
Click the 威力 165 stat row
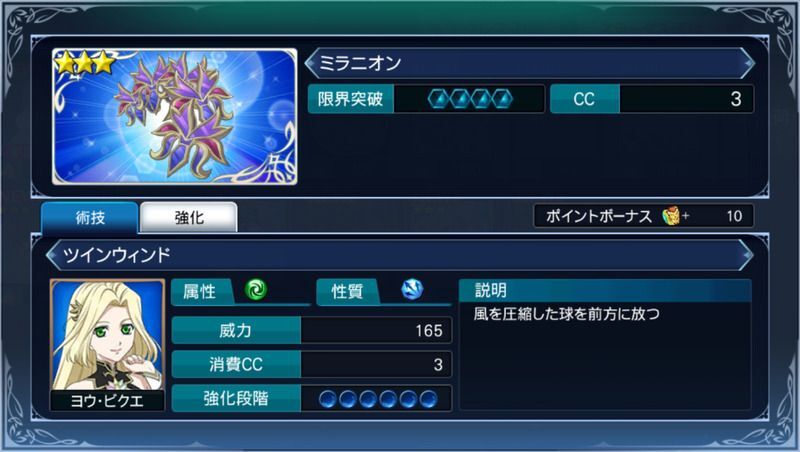click(312, 331)
